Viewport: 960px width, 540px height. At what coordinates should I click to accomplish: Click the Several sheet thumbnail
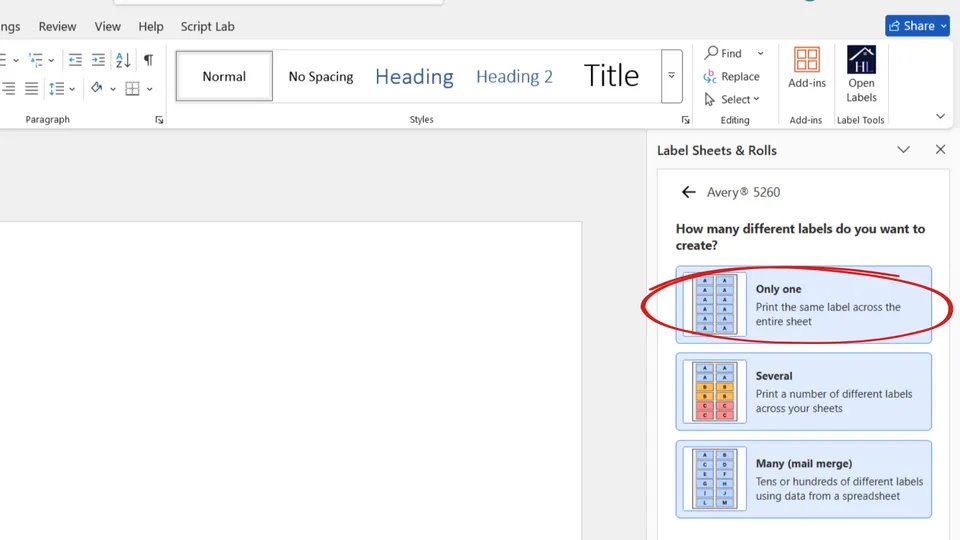tap(714, 391)
